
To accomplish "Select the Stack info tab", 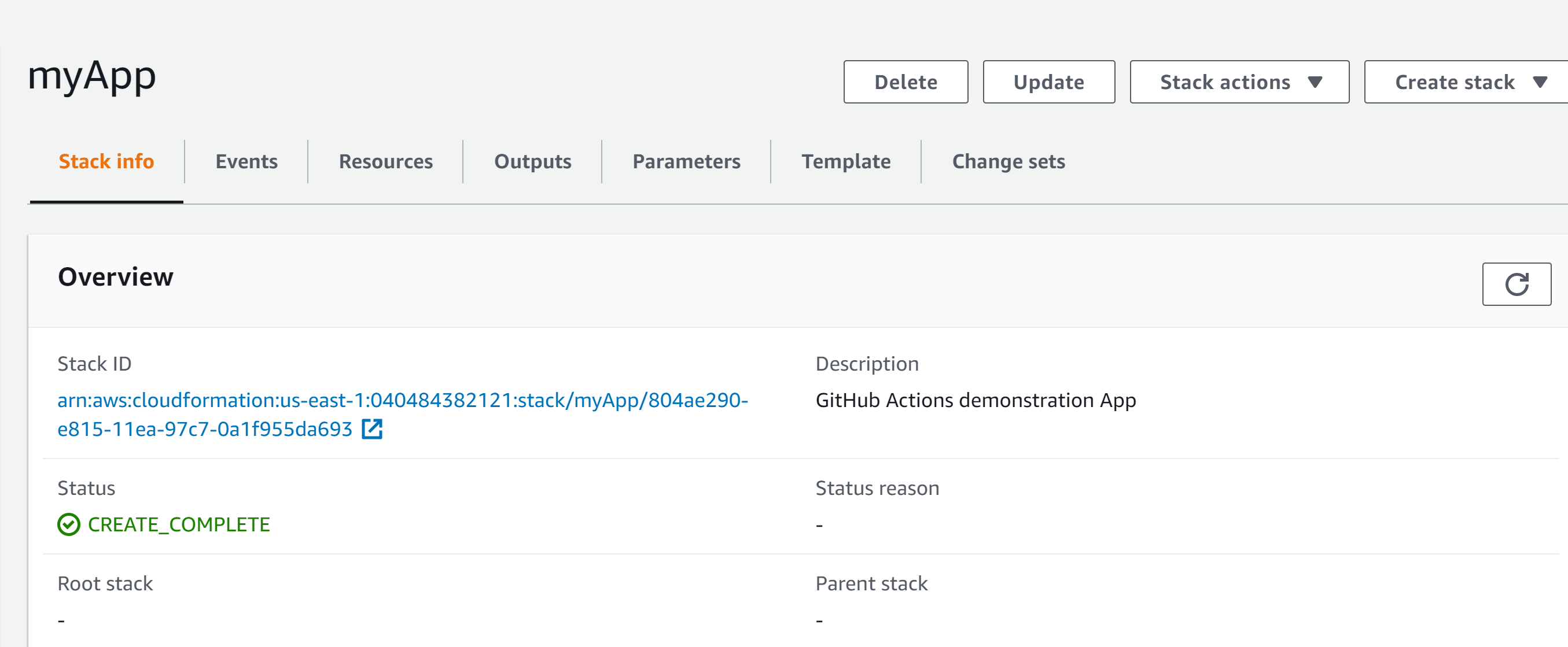I will [x=106, y=161].
